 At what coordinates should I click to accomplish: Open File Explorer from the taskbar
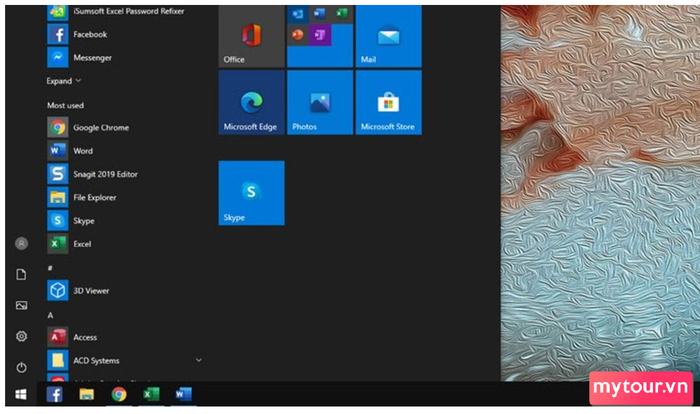(x=87, y=394)
